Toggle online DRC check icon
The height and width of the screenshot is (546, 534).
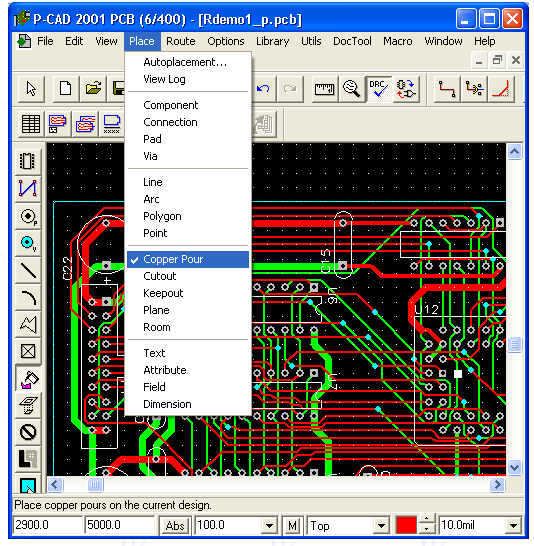tap(379, 89)
